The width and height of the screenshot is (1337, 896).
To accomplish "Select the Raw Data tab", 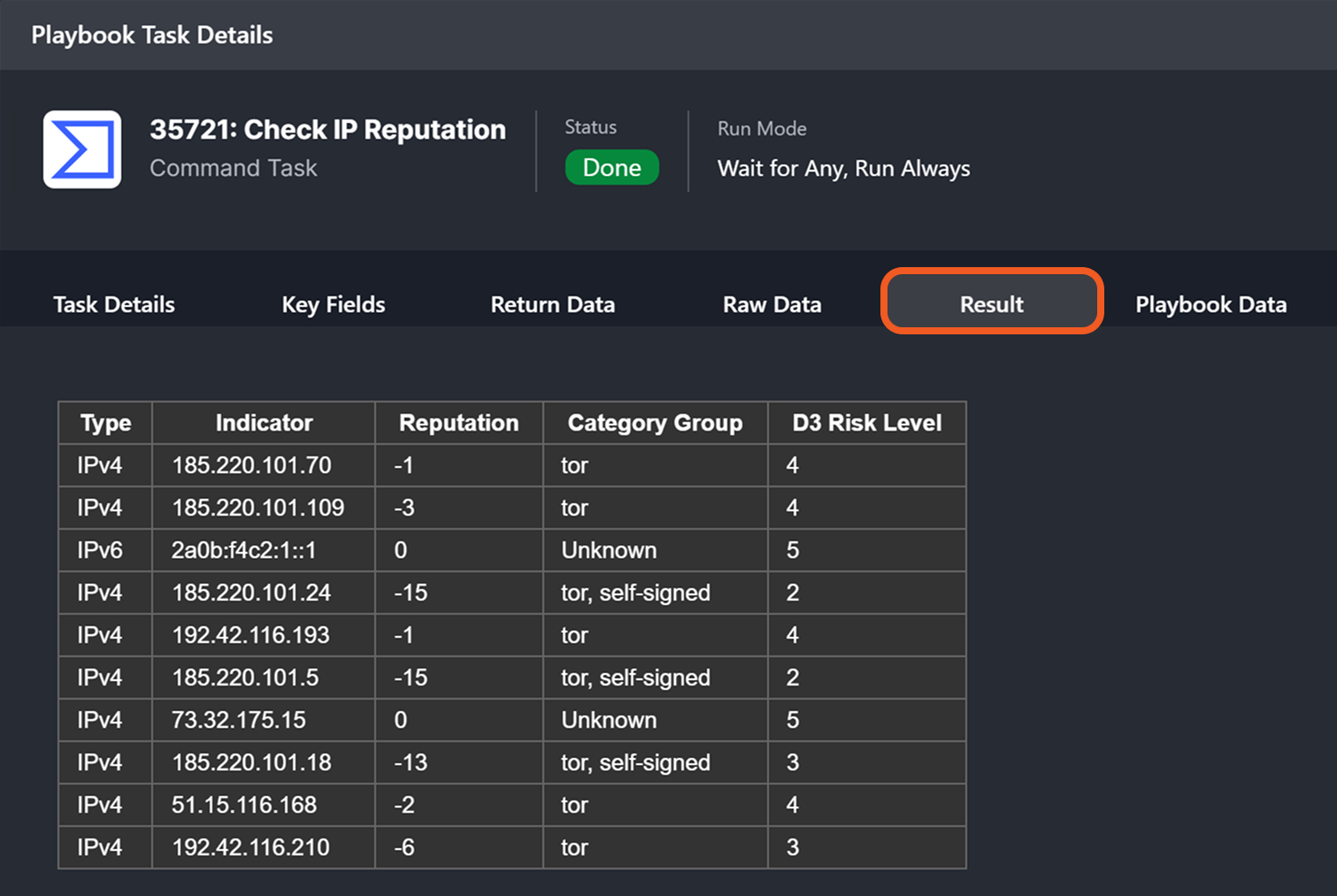I will coord(772,304).
